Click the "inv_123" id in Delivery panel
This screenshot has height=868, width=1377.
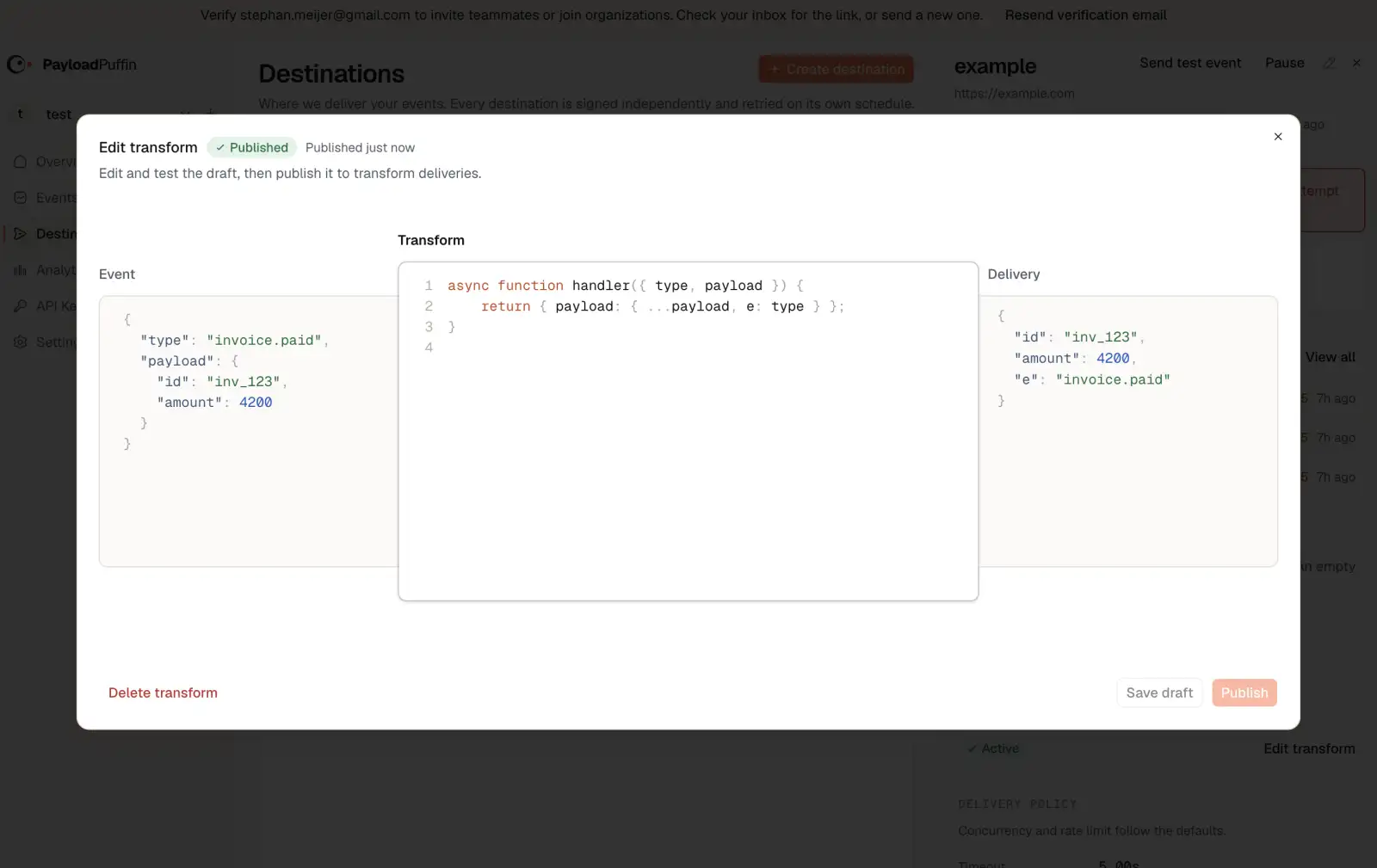click(x=1101, y=336)
